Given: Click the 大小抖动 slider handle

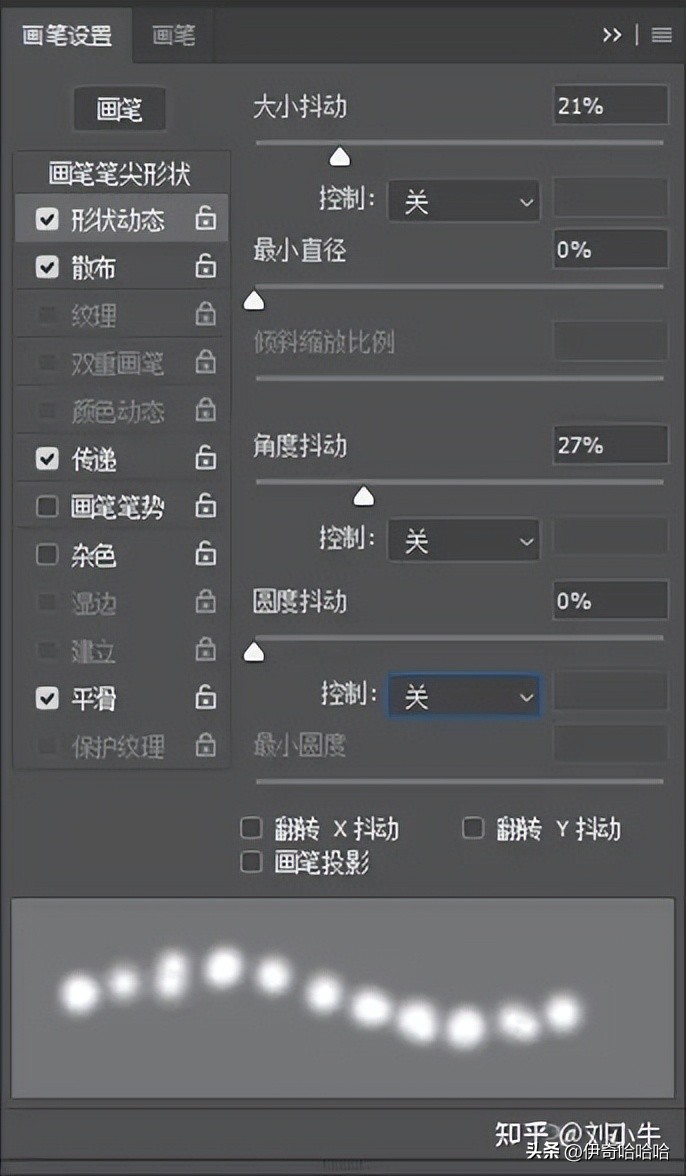Looking at the screenshot, I should (x=339, y=156).
